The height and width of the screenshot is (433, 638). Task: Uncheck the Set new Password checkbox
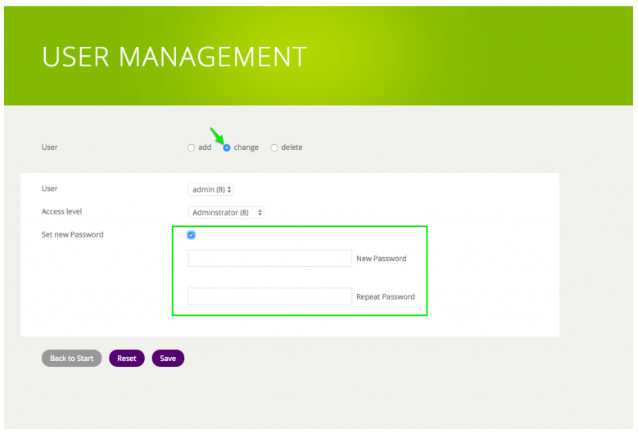point(191,235)
